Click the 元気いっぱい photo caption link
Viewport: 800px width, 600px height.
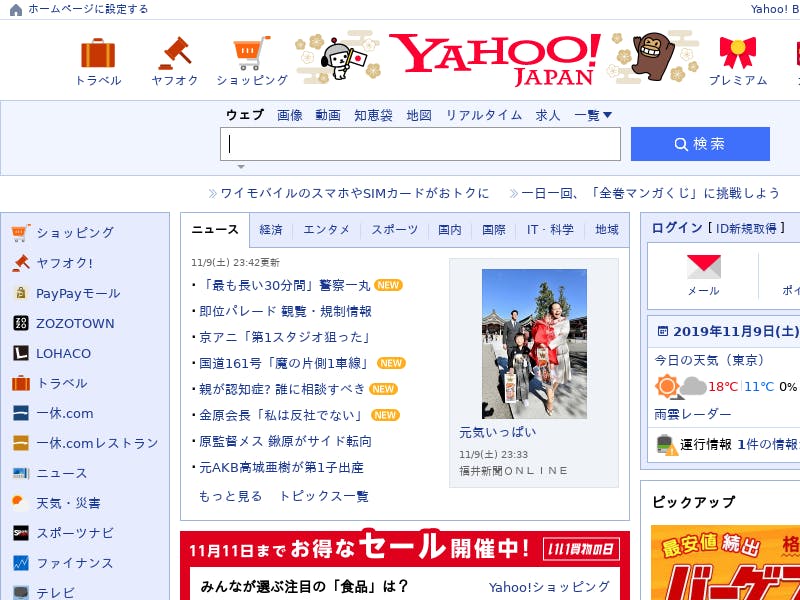coord(497,433)
